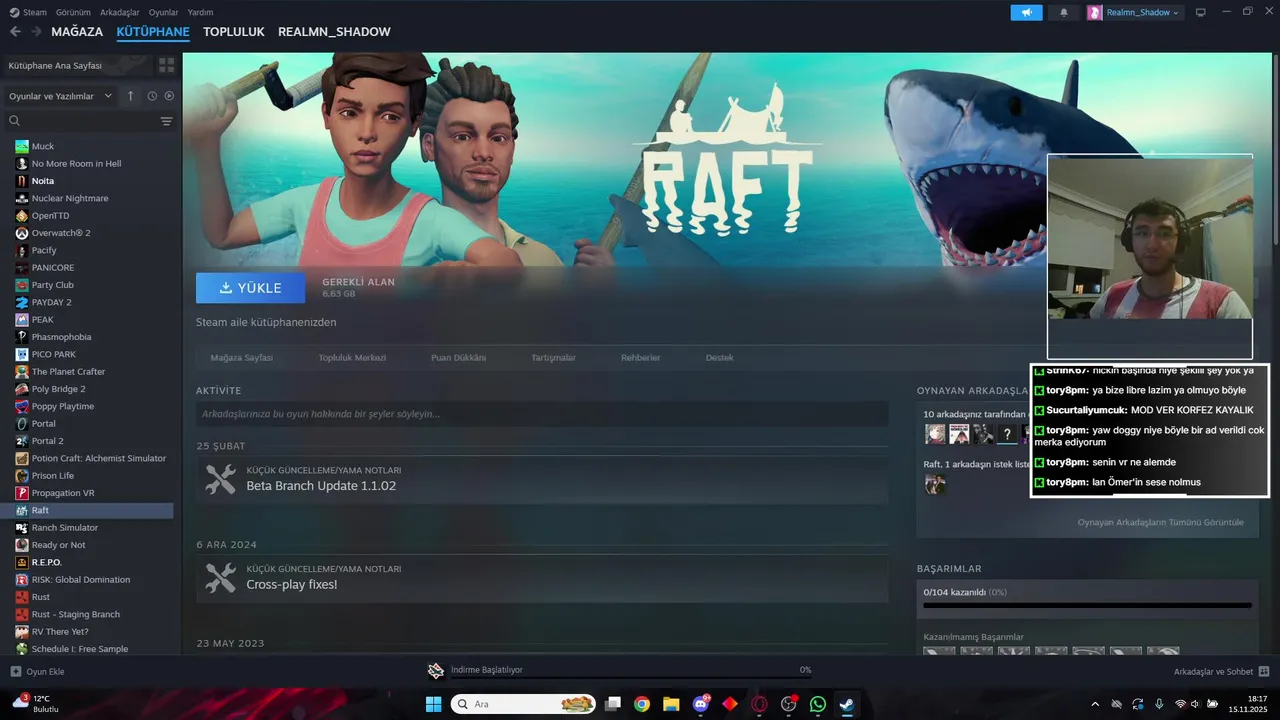Open the REALMN_SHADOW profile tab
Screen dimensions: 1280x720
[x=334, y=32]
